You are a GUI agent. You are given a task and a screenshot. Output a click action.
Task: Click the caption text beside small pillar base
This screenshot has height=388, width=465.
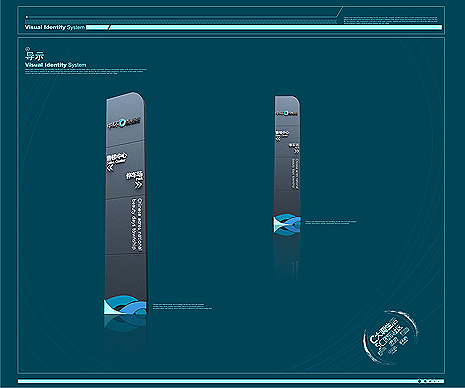pyautogui.click(x=331, y=222)
